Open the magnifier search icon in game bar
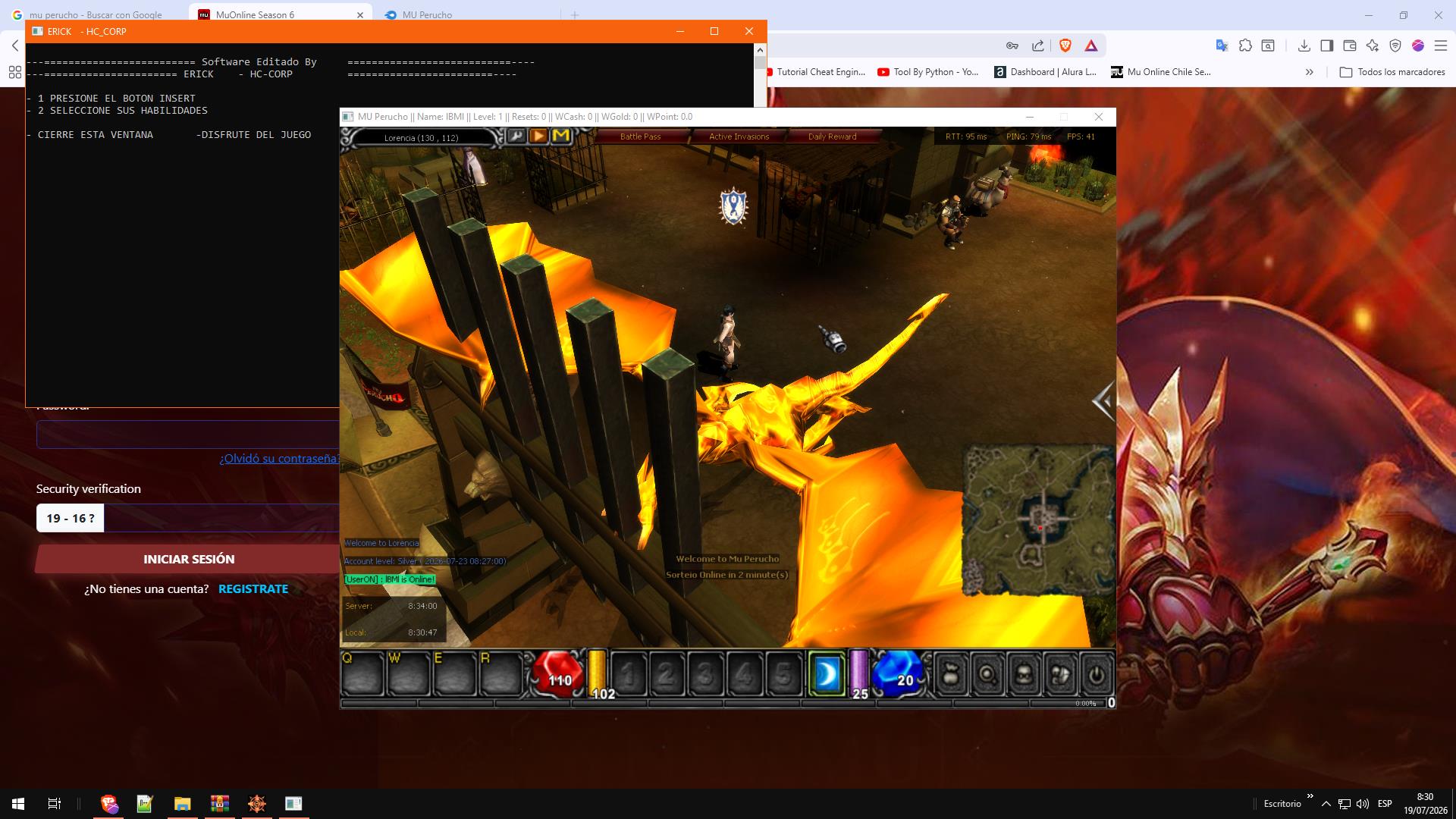Image resolution: width=1456 pixels, height=819 pixels. [x=987, y=673]
